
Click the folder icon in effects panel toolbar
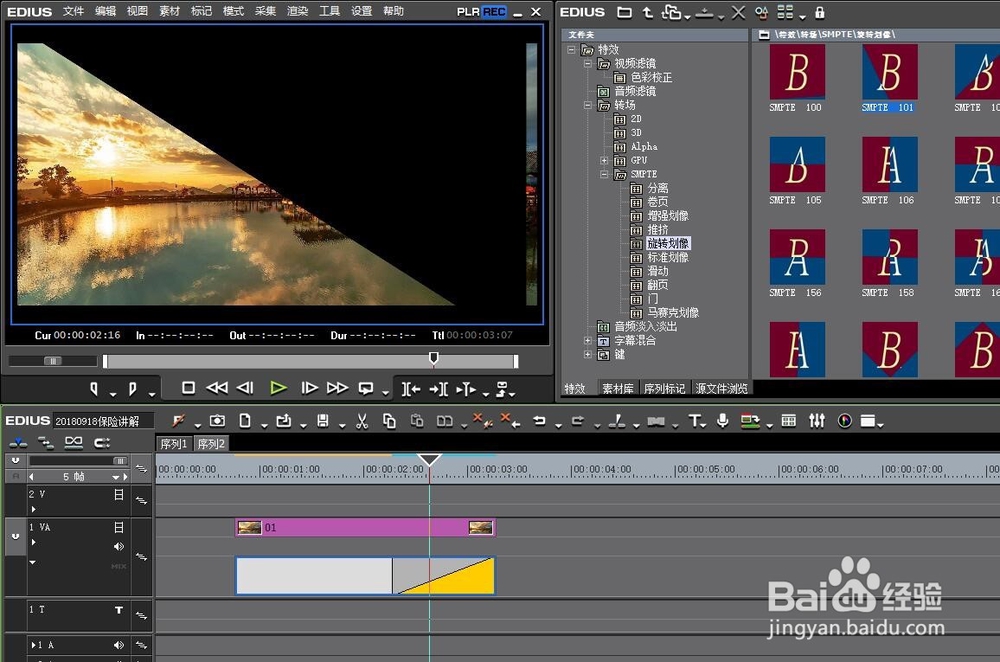point(624,12)
